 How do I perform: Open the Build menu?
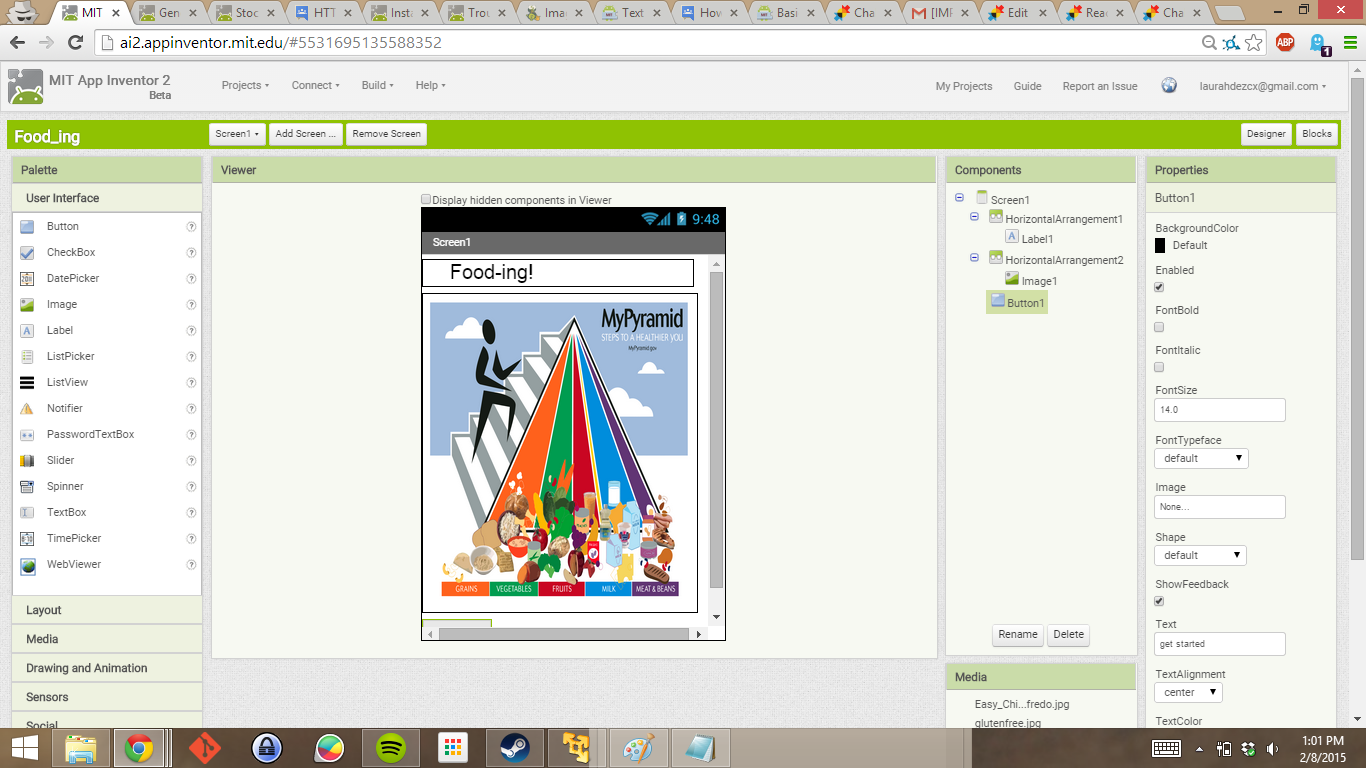tap(377, 86)
